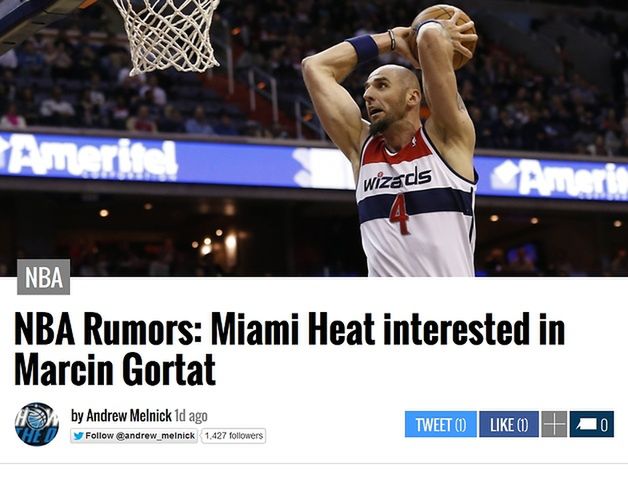
Task: Open the author's round avatar logo
Action: 36,424
